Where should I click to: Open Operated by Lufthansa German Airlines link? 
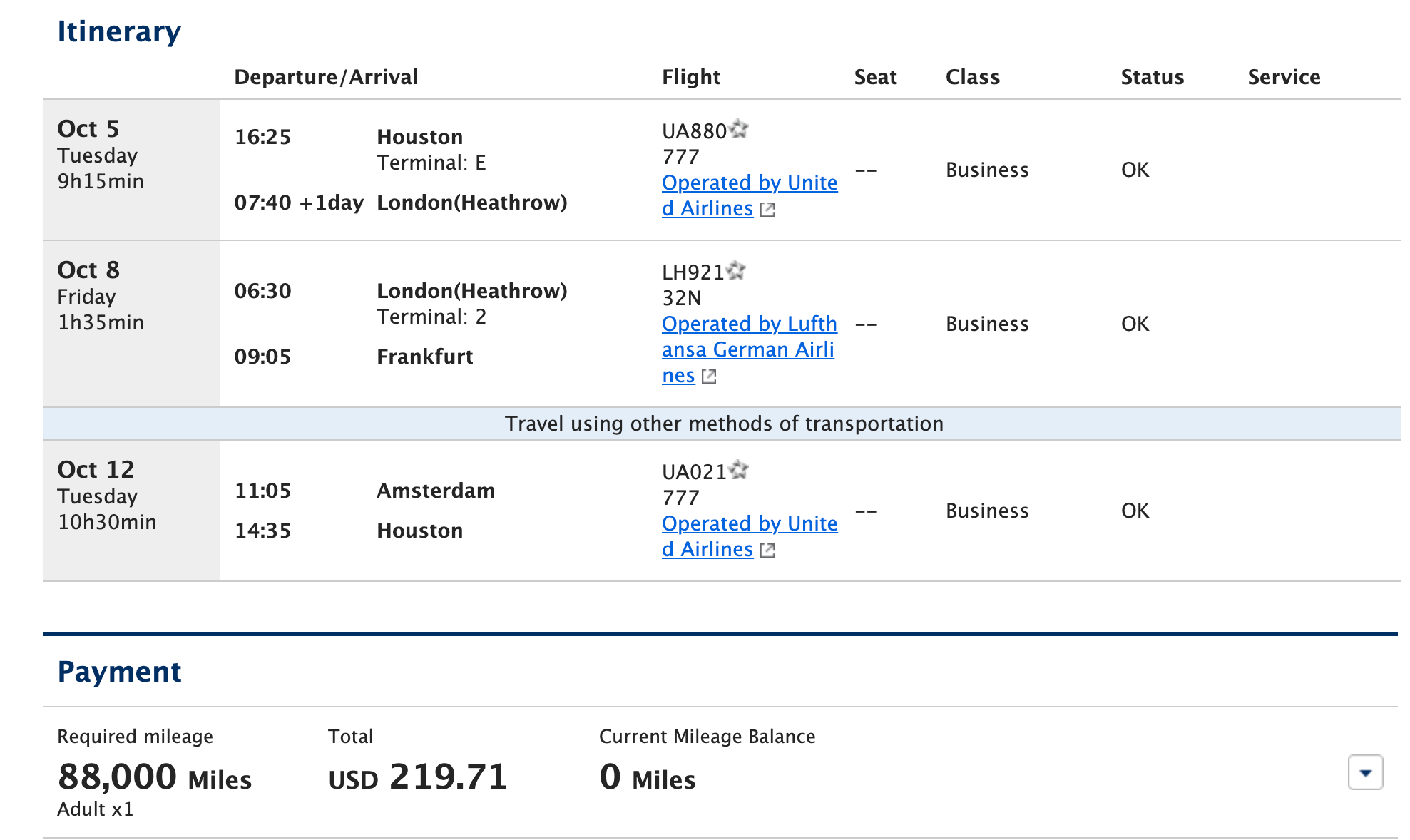tap(750, 349)
